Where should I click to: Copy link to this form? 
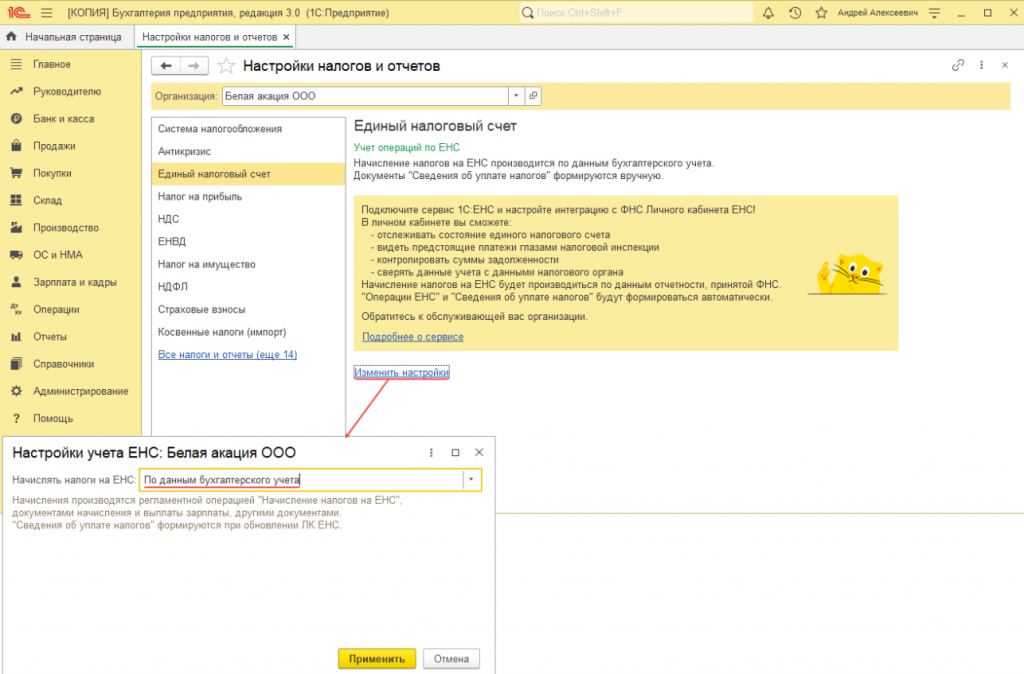point(957,65)
